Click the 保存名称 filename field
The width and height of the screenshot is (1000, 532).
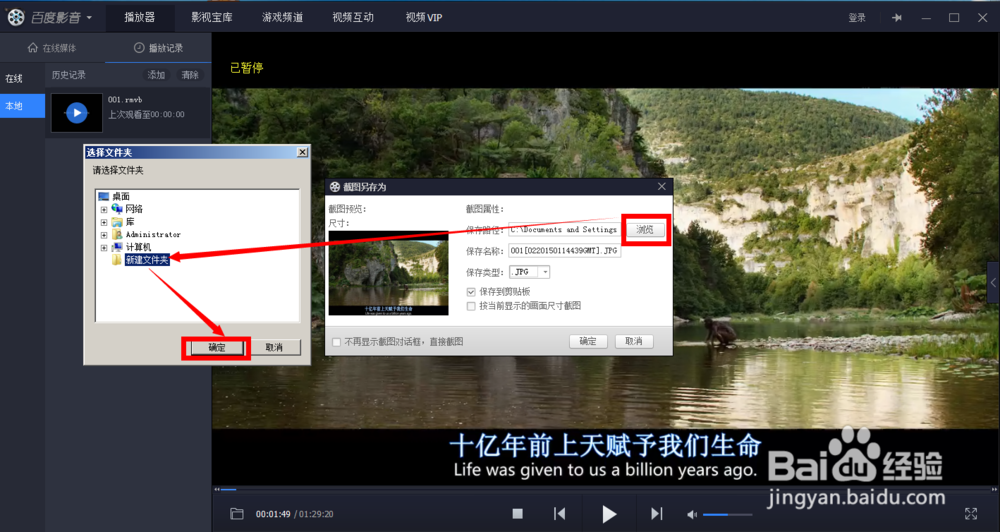pyautogui.click(x=564, y=251)
